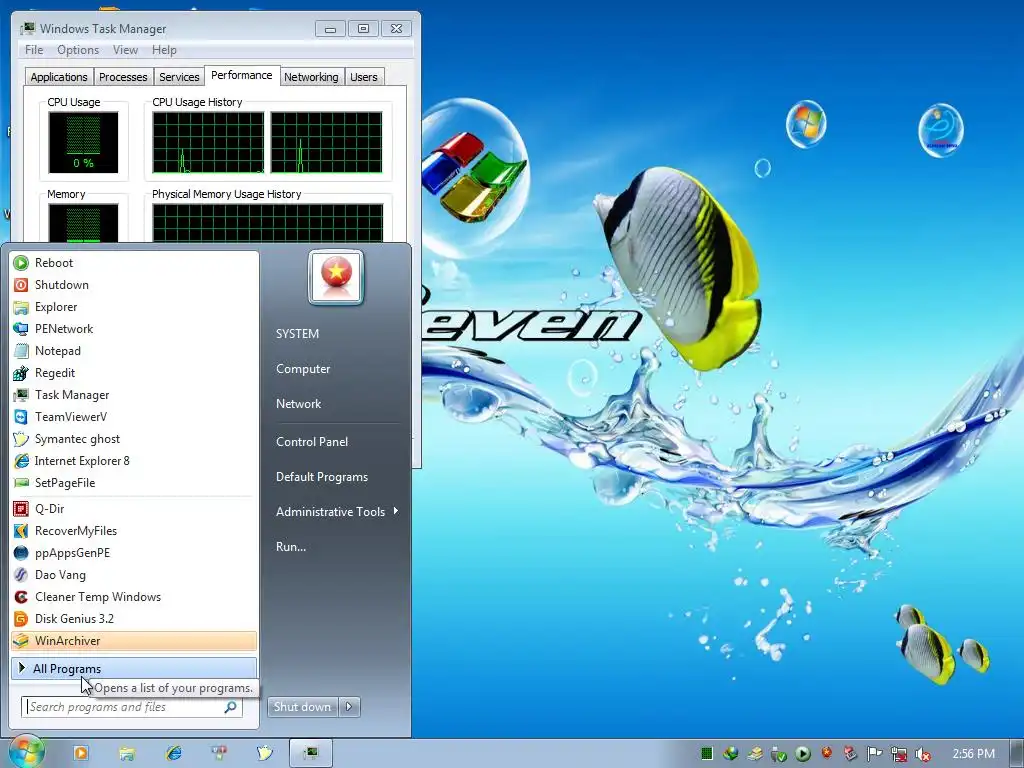Image resolution: width=1024 pixels, height=768 pixels.
Task: Start ppAppsGenPE from its icon
Action: pyautogui.click(x=21, y=552)
